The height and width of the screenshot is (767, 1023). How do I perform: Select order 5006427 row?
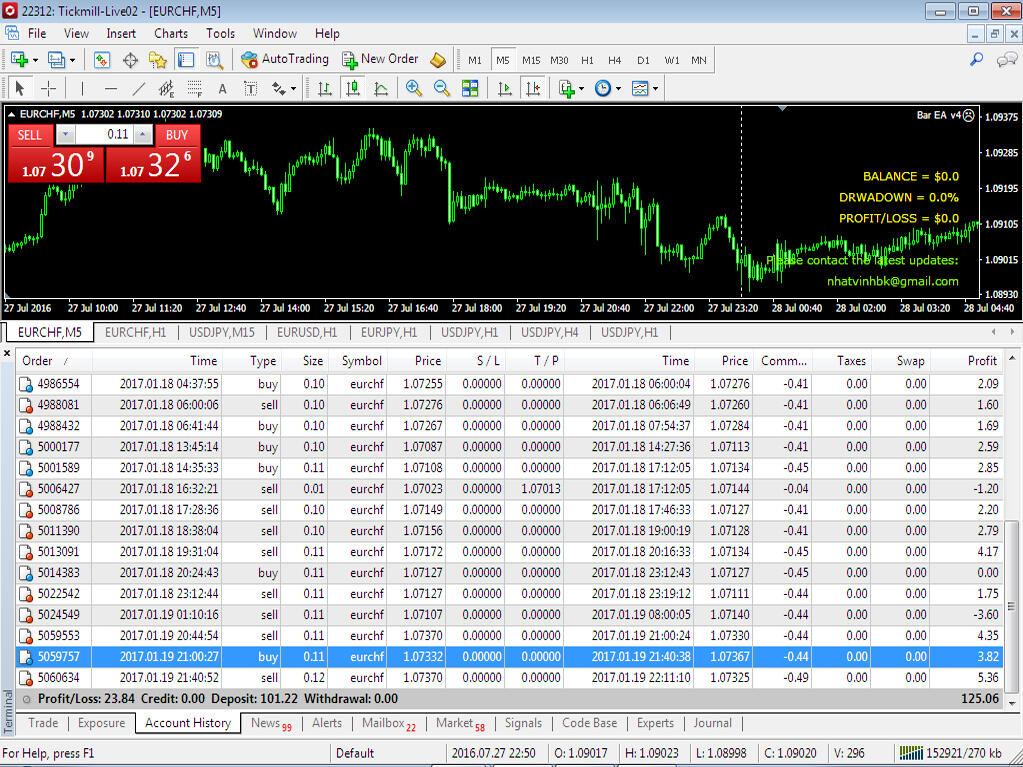pyautogui.click(x=511, y=489)
